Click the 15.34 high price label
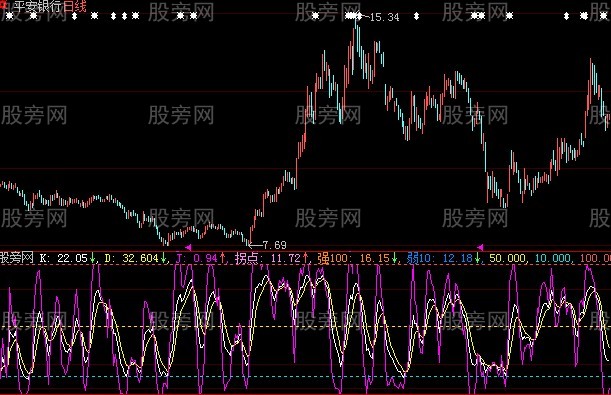 point(385,17)
